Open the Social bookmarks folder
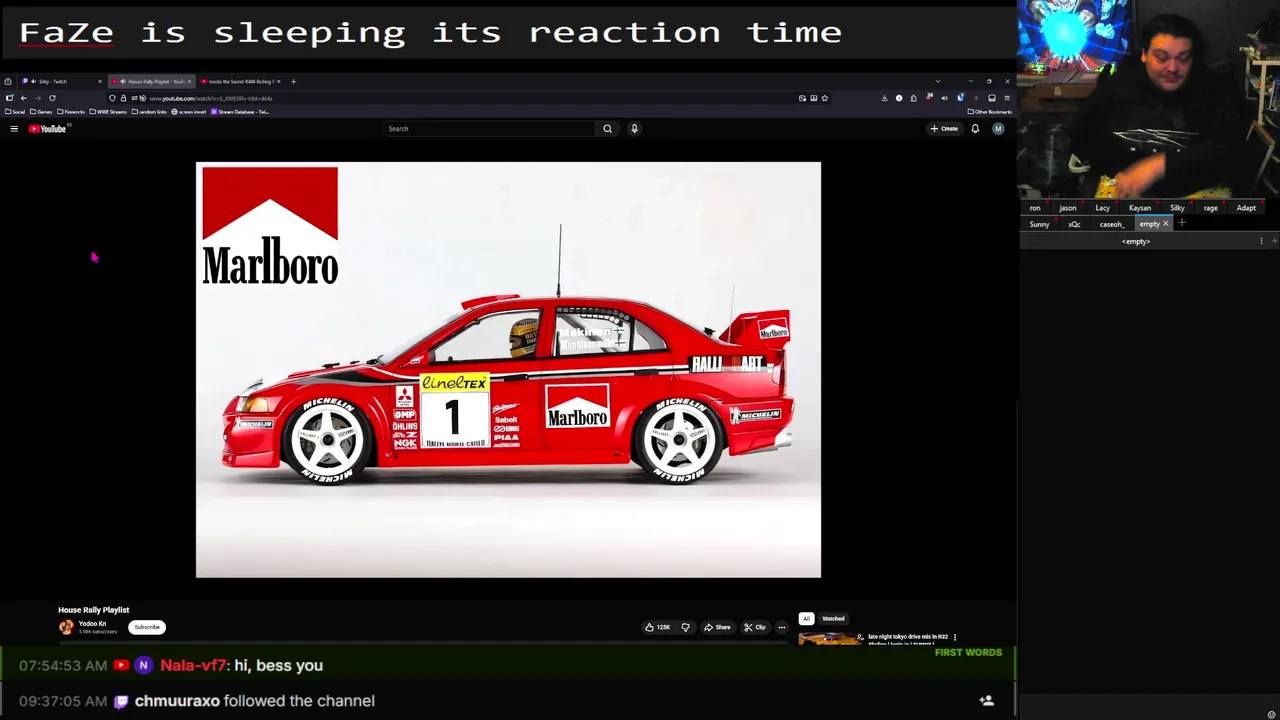 (x=15, y=112)
